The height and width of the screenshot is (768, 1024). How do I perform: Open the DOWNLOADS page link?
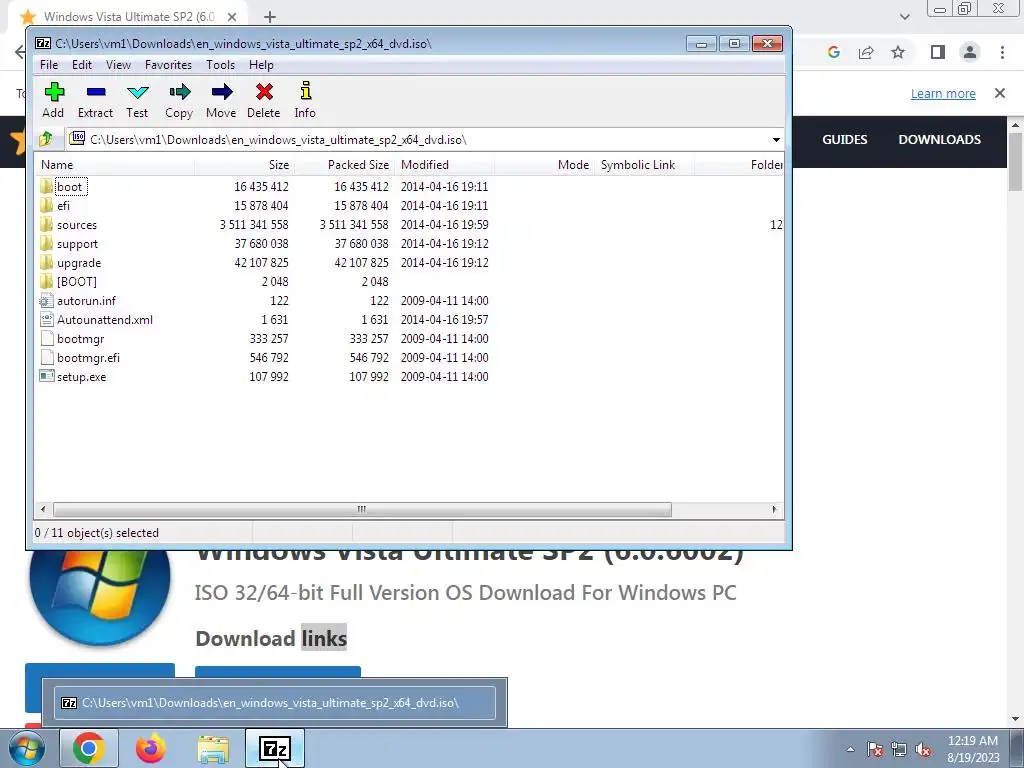pos(939,139)
